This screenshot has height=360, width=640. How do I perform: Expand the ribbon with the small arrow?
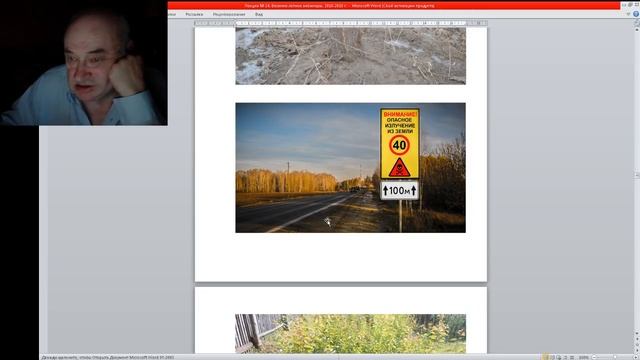628,14
